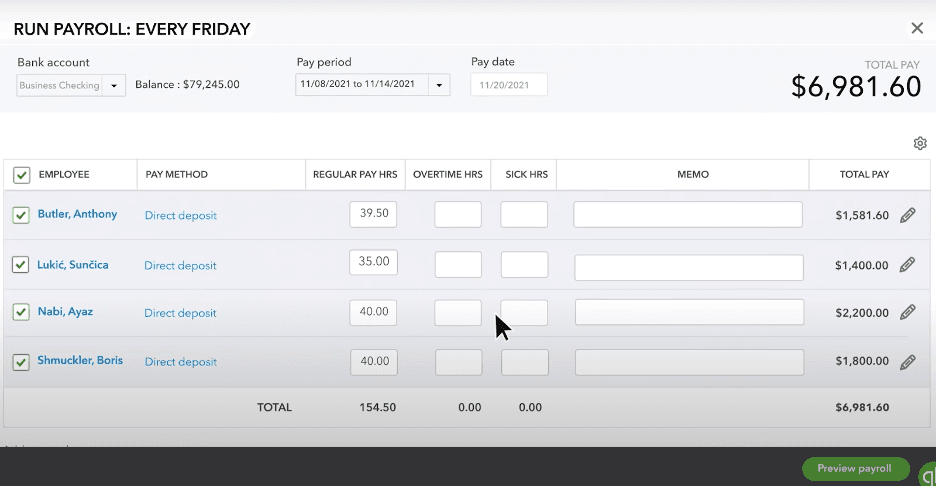Click Nabi, Ayaz's memo field

click(x=689, y=312)
